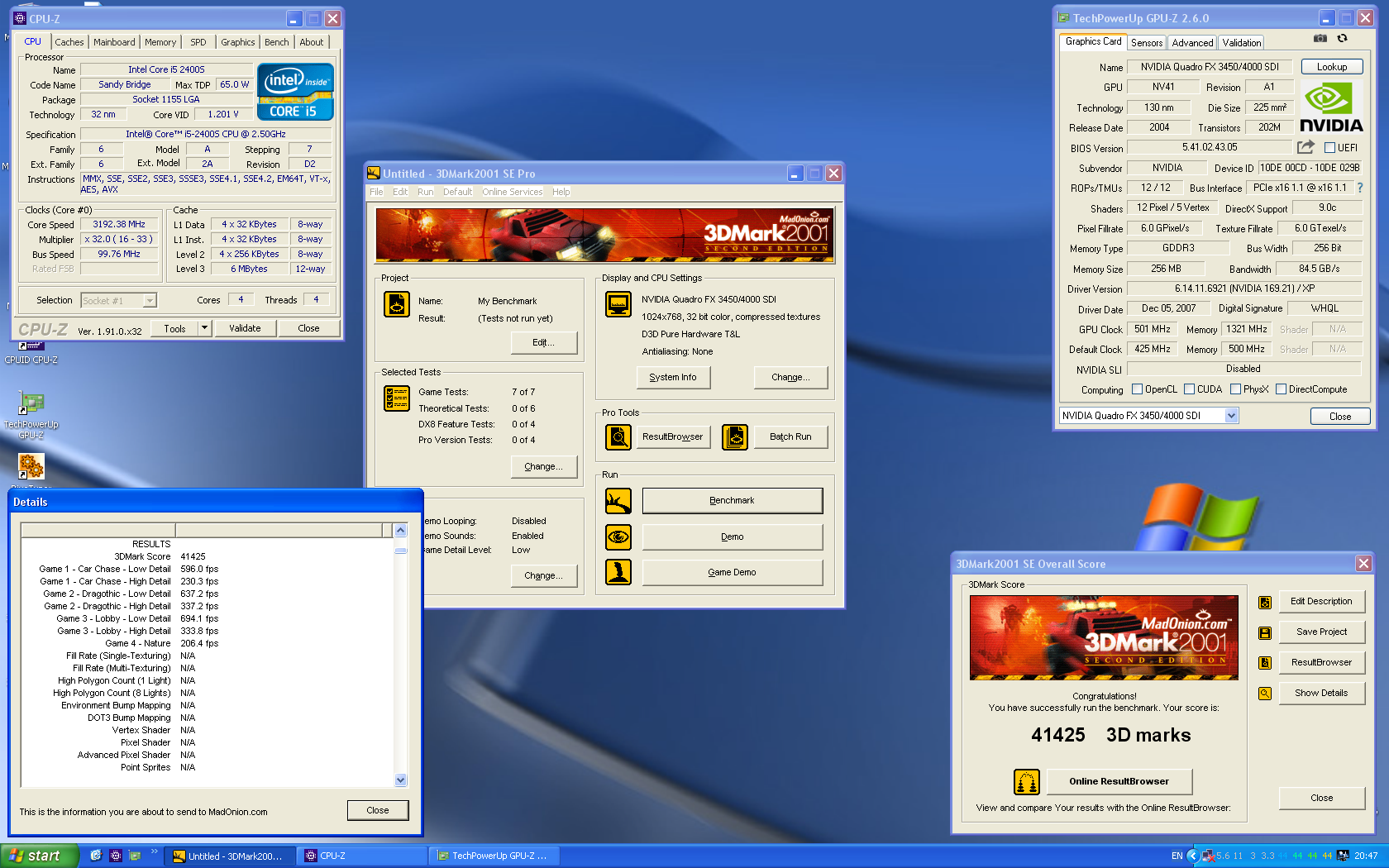This screenshot has width=1389, height=868.
Task: Click the EN language indicator in tray
Action: click(1177, 856)
